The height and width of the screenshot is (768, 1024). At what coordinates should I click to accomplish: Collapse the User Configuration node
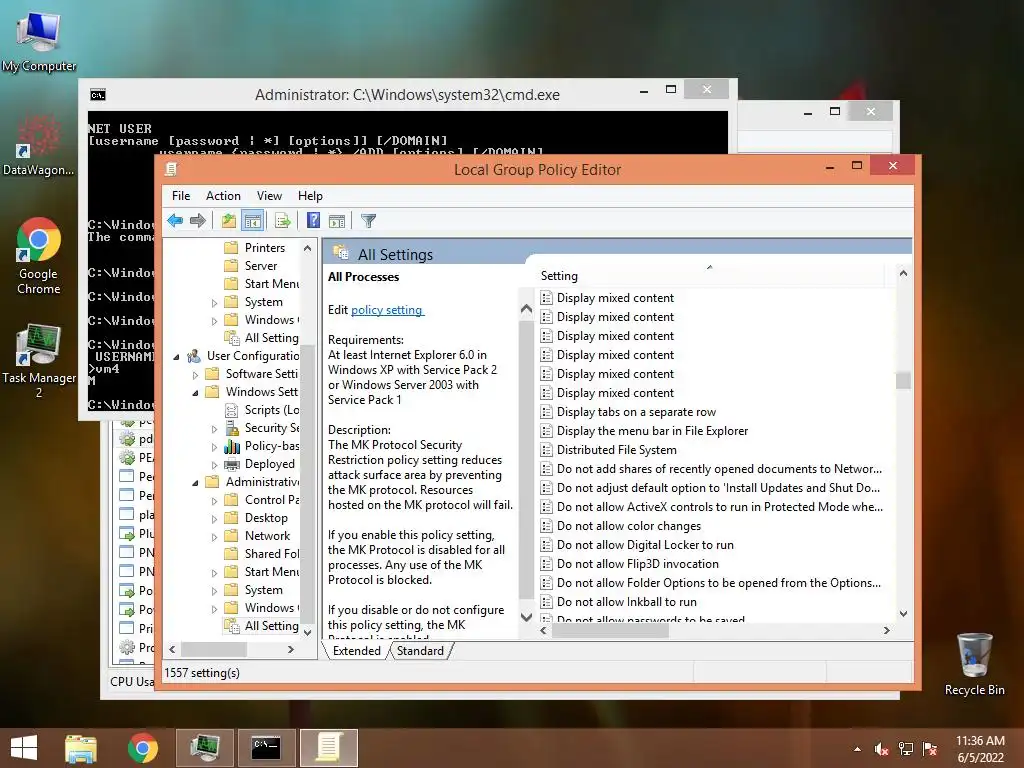point(176,357)
